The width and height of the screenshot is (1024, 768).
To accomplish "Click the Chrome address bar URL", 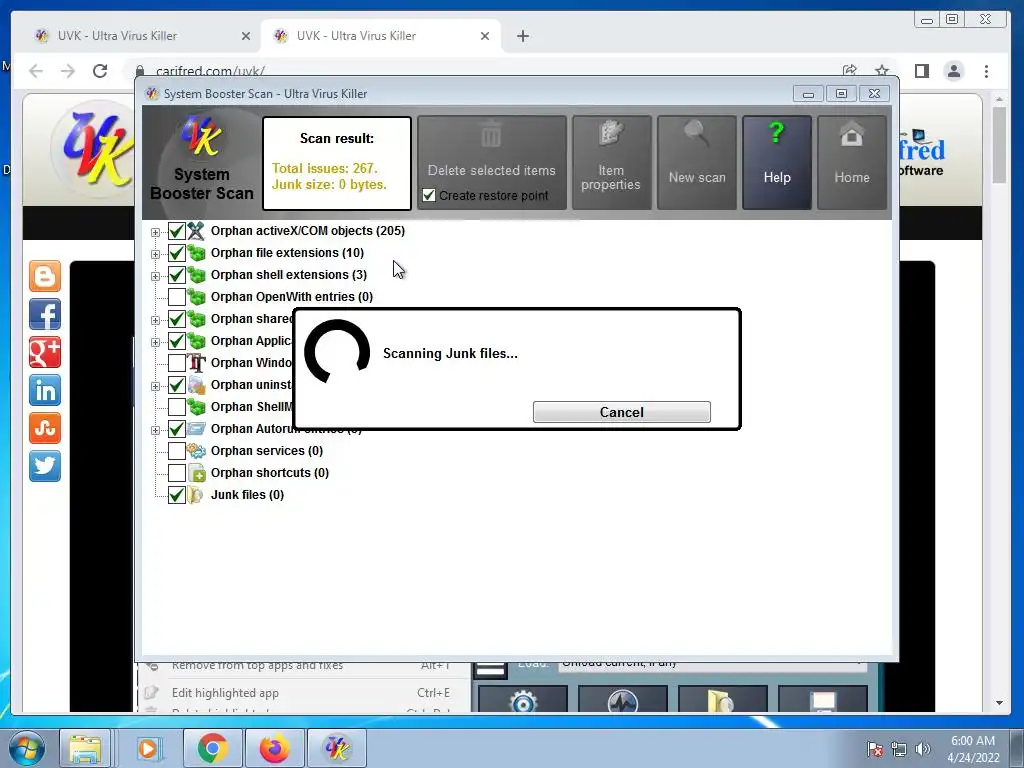I will (210, 71).
